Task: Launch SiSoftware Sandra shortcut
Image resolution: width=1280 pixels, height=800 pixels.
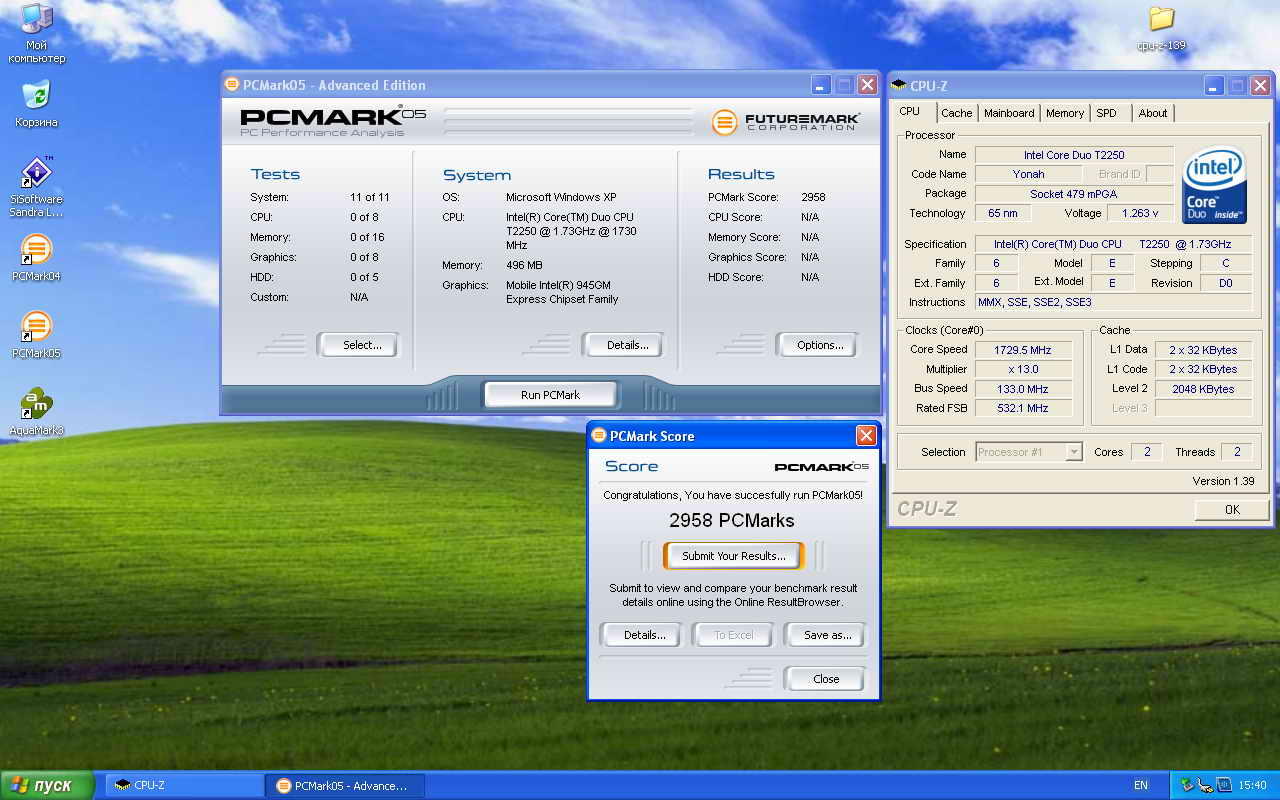Action: pyautogui.click(x=37, y=187)
